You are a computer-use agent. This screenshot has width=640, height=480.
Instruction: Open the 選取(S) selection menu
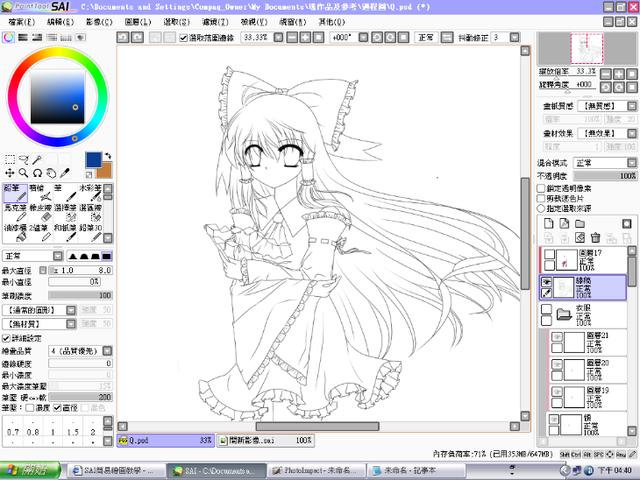click(176, 22)
